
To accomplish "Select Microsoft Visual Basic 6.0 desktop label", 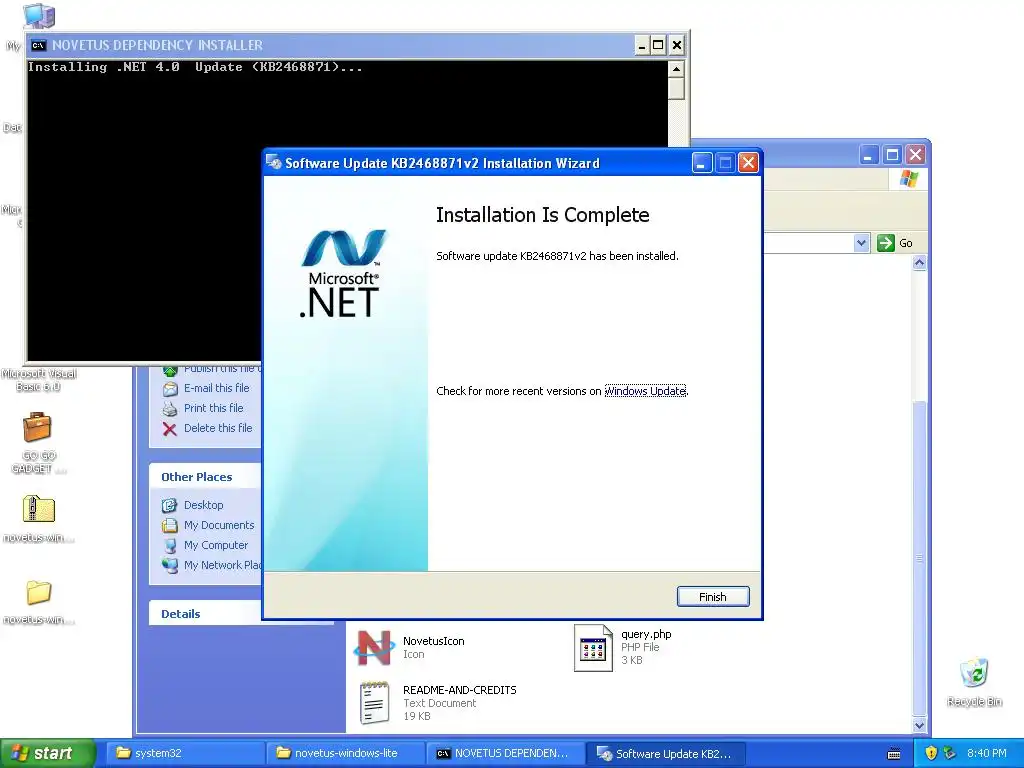I will click(39, 380).
